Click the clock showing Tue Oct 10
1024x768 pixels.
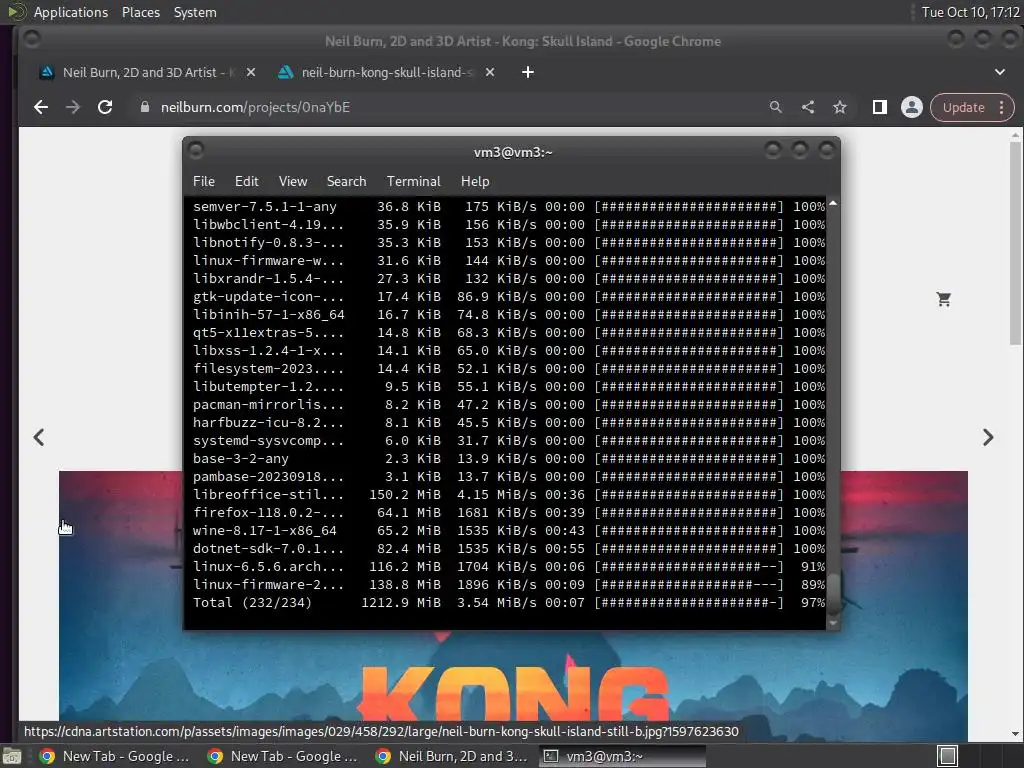pyautogui.click(x=970, y=12)
